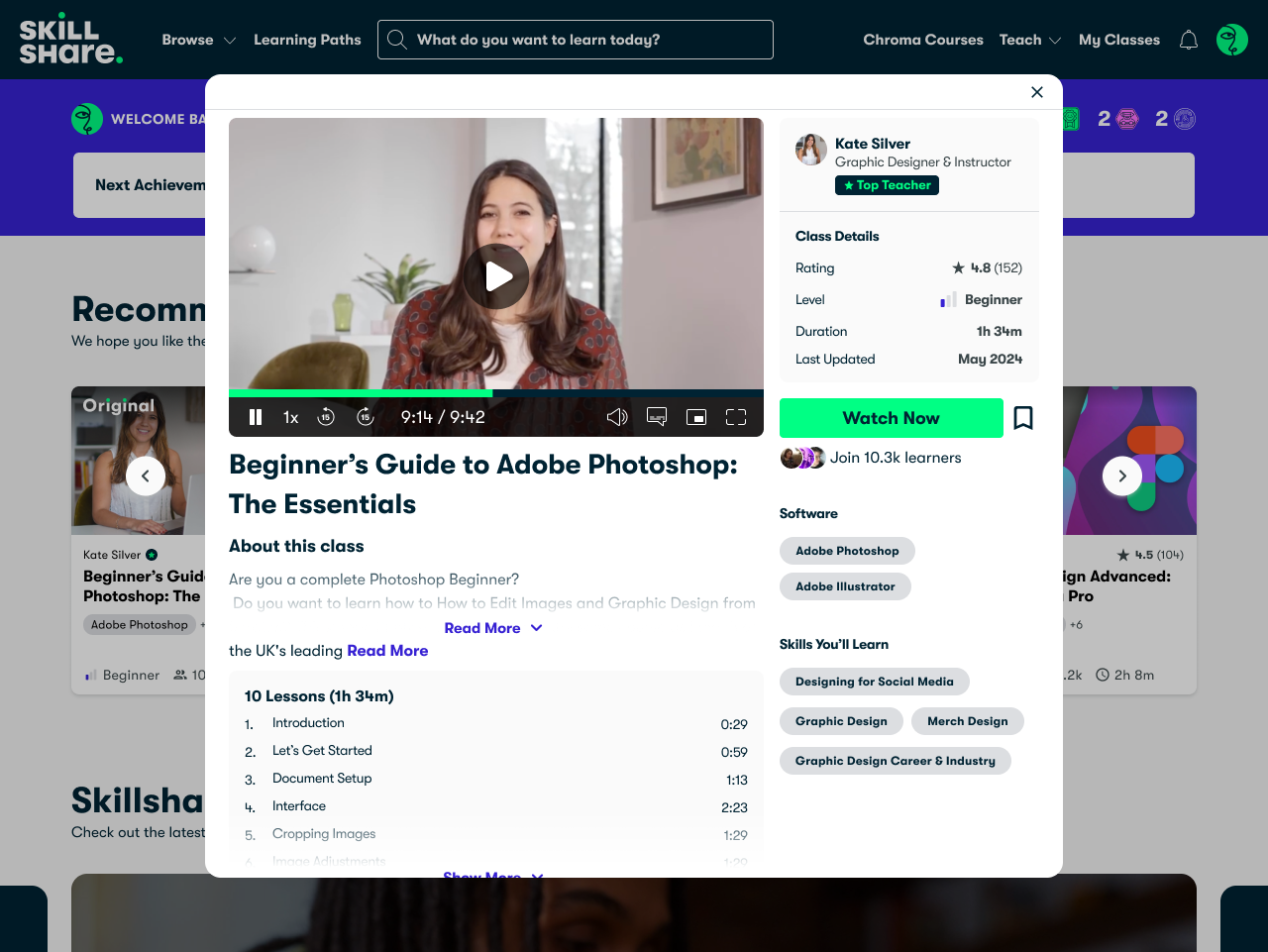Enable picture-in-picture mode
The height and width of the screenshot is (952, 1268).
click(x=696, y=417)
